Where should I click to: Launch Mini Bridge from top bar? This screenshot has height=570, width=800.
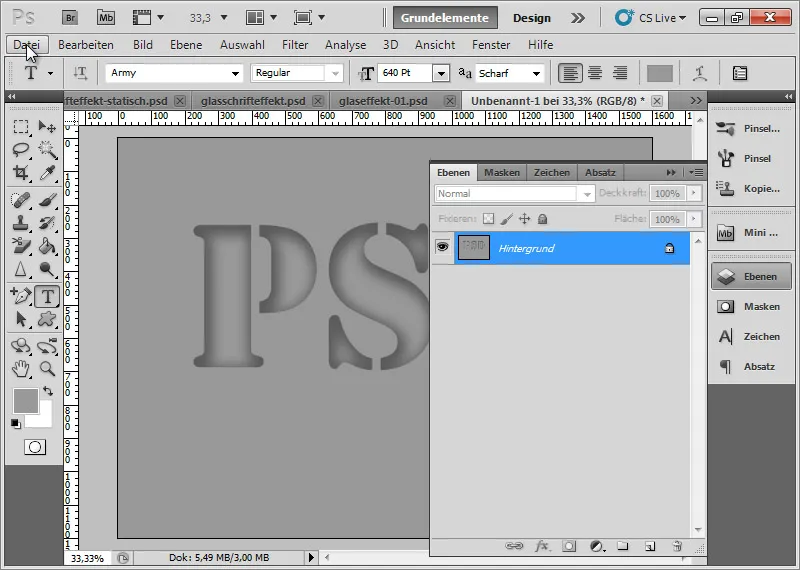click(x=106, y=18)
